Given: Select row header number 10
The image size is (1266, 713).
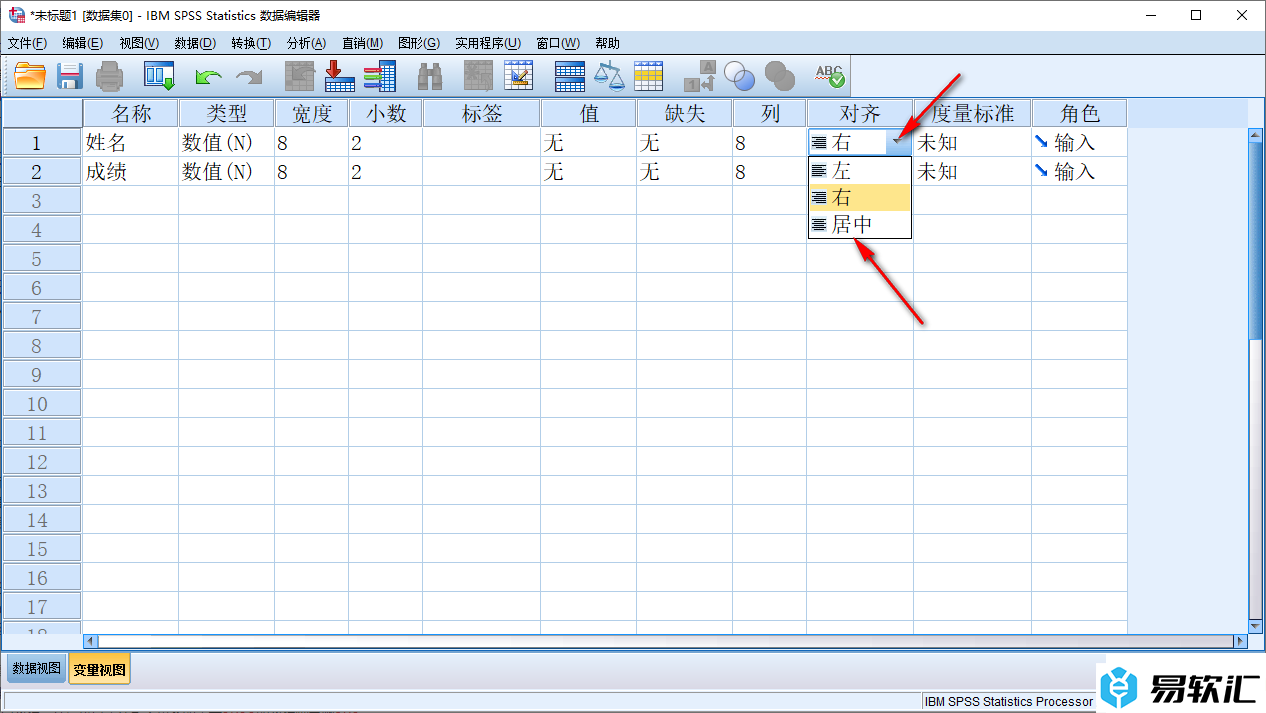Looking at the screenshot, I should [42, 404].
